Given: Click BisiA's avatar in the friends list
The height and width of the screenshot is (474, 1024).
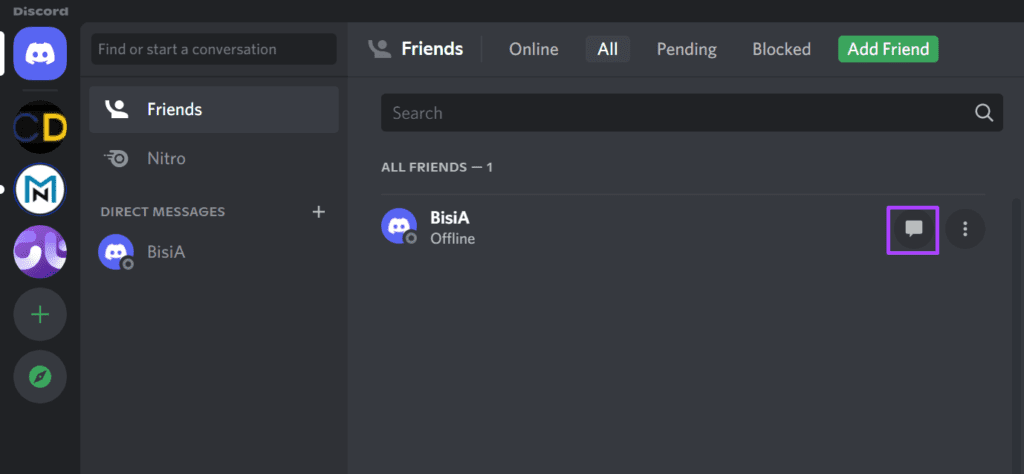Looking at the screenshot, I should click(x=399, y=227).
